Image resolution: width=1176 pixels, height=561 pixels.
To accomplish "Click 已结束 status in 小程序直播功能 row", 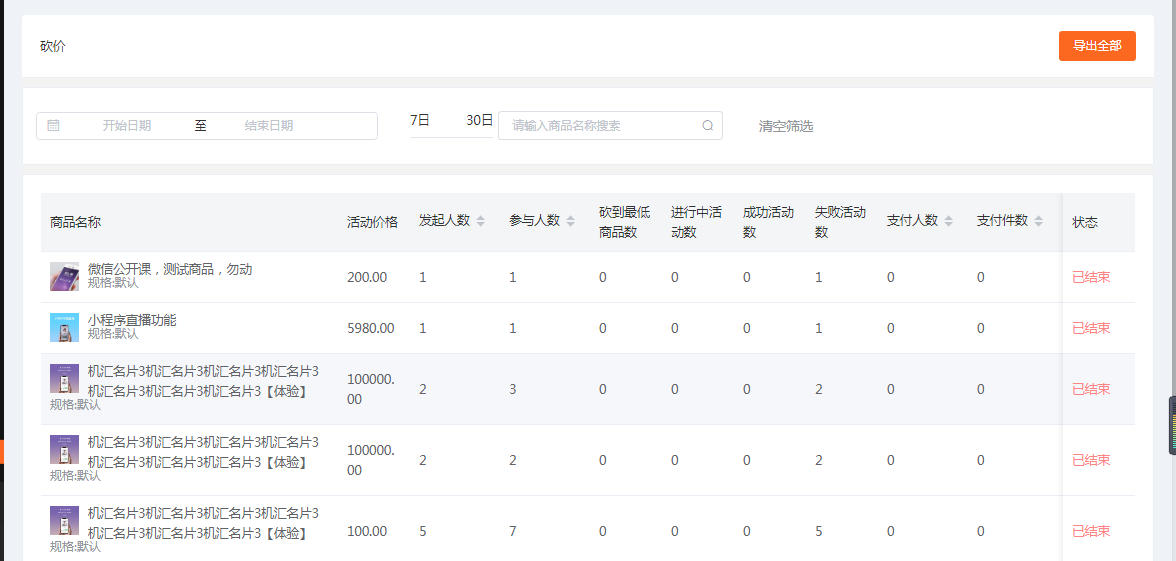I will [x=1090, y=328].
